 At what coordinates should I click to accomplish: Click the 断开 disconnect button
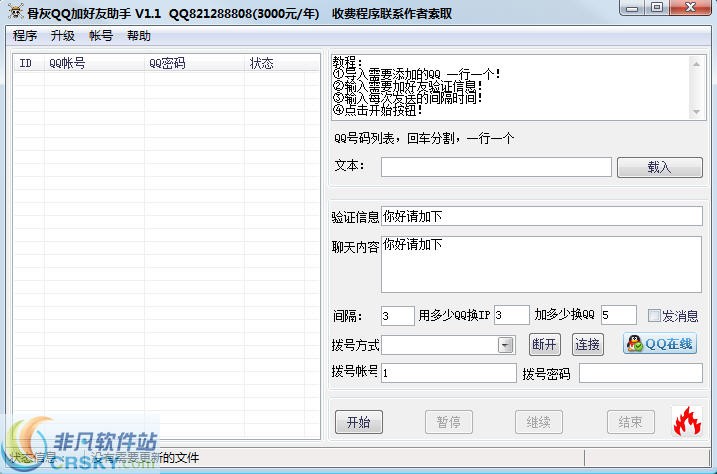[544, 344]
